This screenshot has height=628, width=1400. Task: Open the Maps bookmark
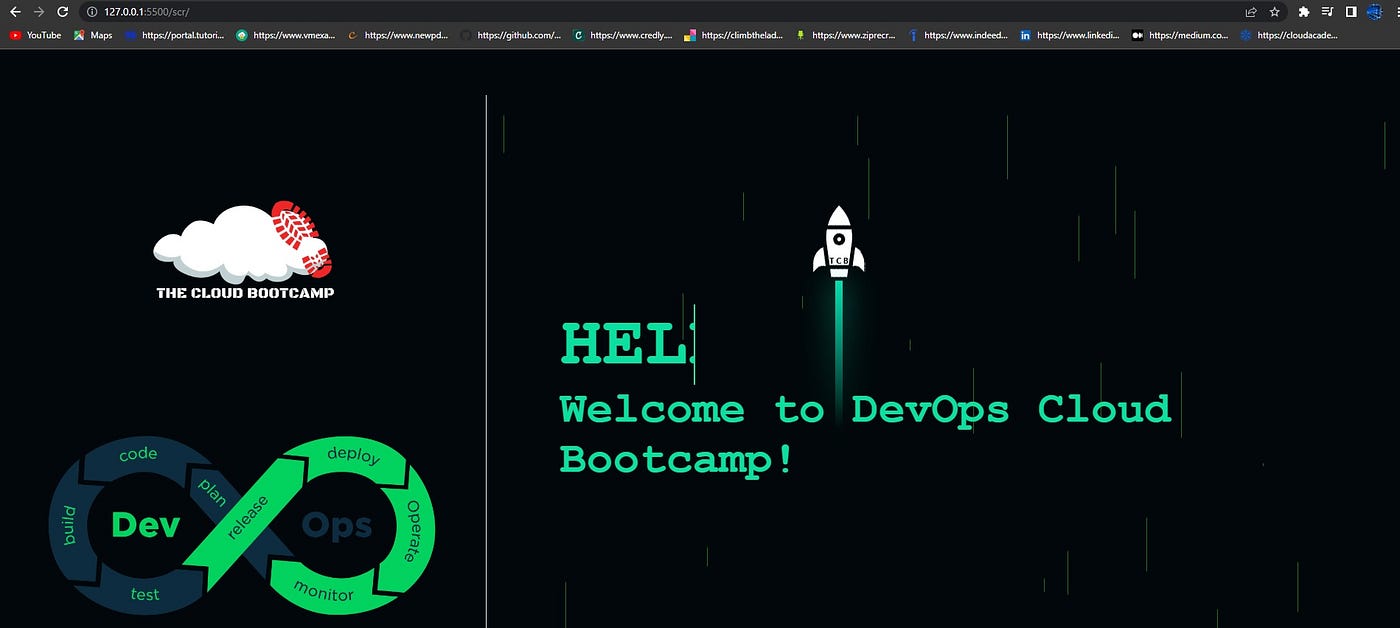pyautogui.click(x=93, y=35)
